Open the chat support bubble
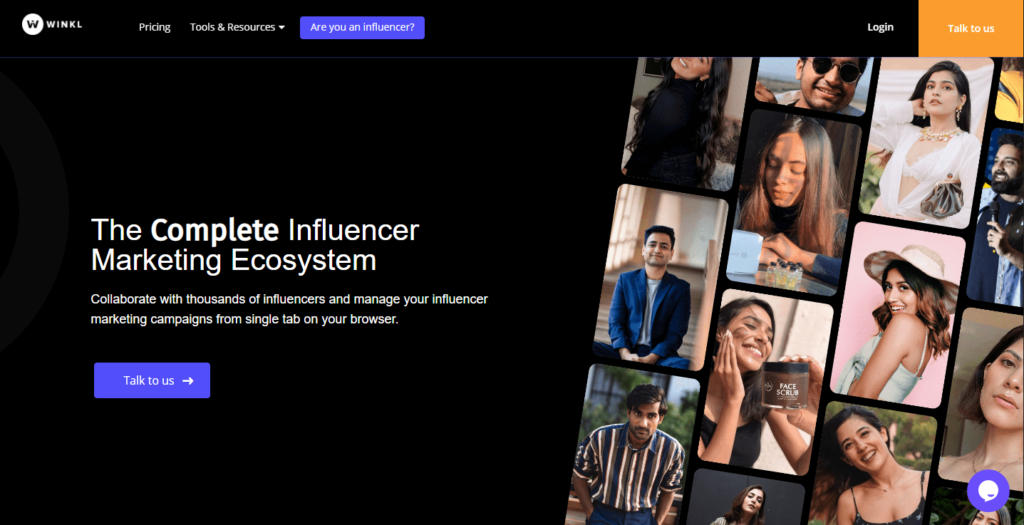 [x=987, y=490]
